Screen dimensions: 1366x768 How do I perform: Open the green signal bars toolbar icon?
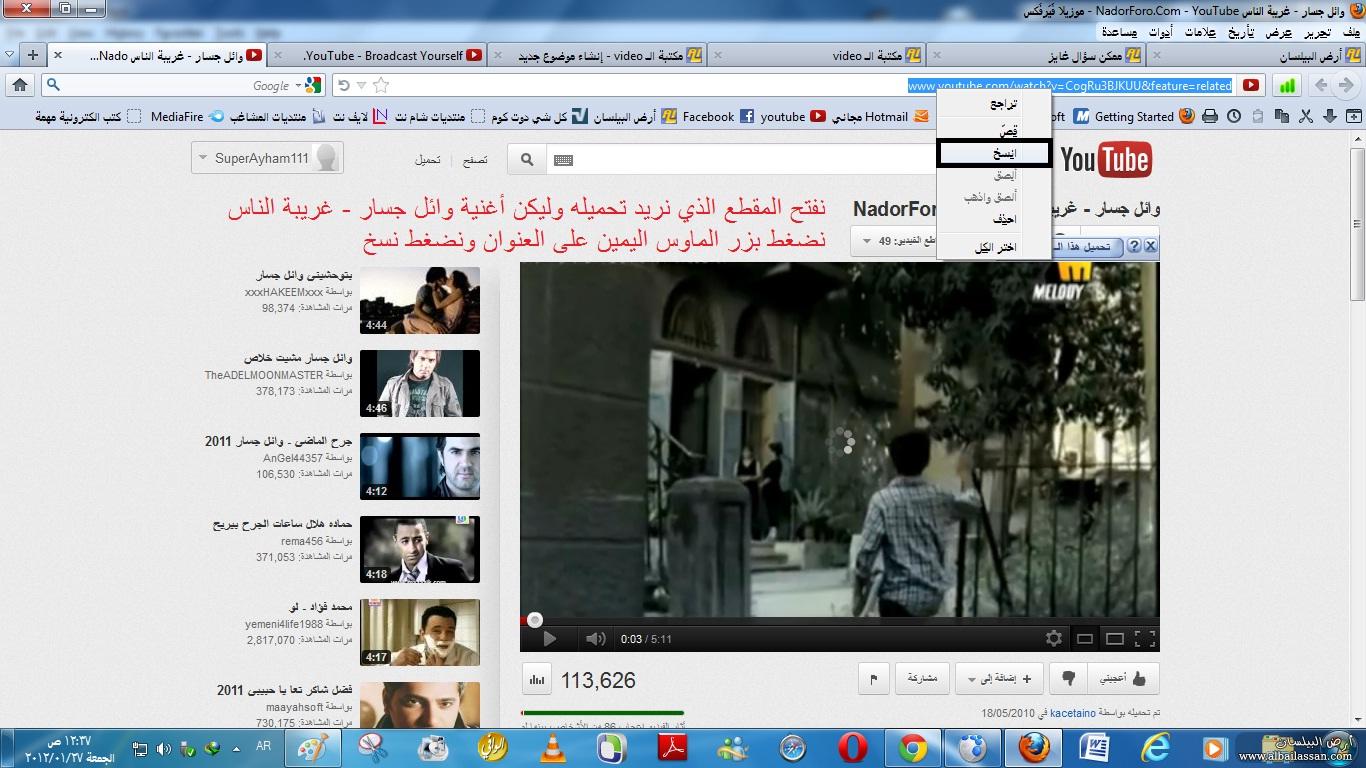(x=1287, y=86)
